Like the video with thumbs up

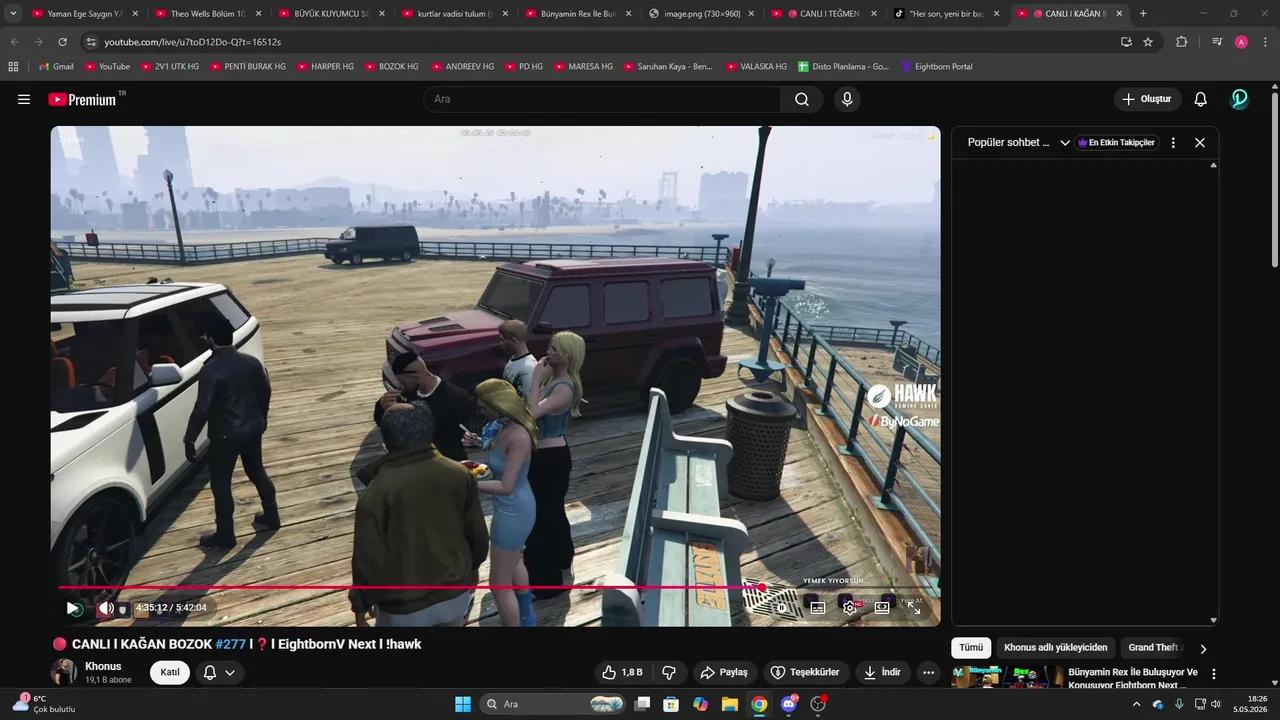coord(622,672)
